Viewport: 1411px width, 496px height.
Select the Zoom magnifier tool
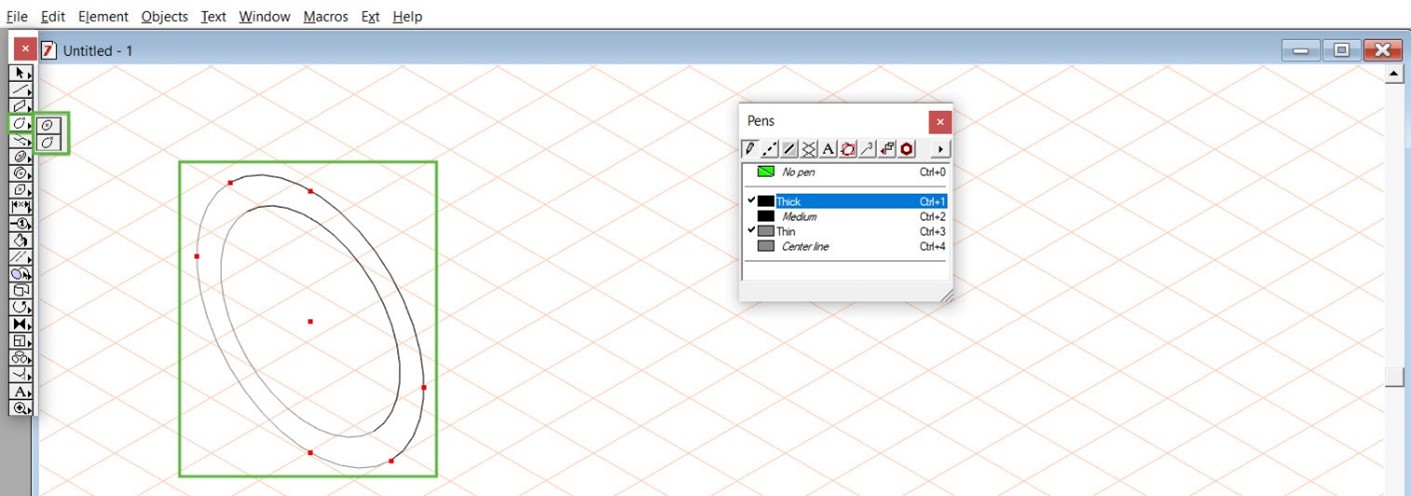pyautogui.click(x=21, y=408)
